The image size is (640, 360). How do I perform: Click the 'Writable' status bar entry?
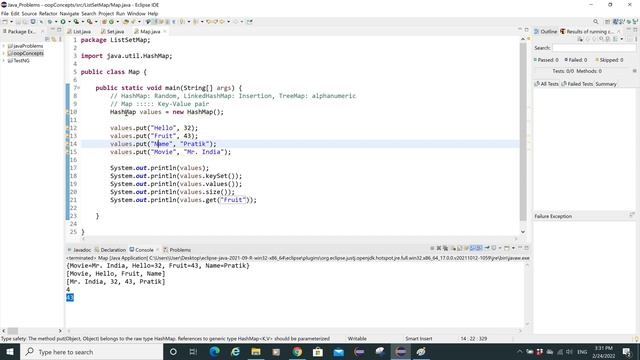tap(357, 338)
